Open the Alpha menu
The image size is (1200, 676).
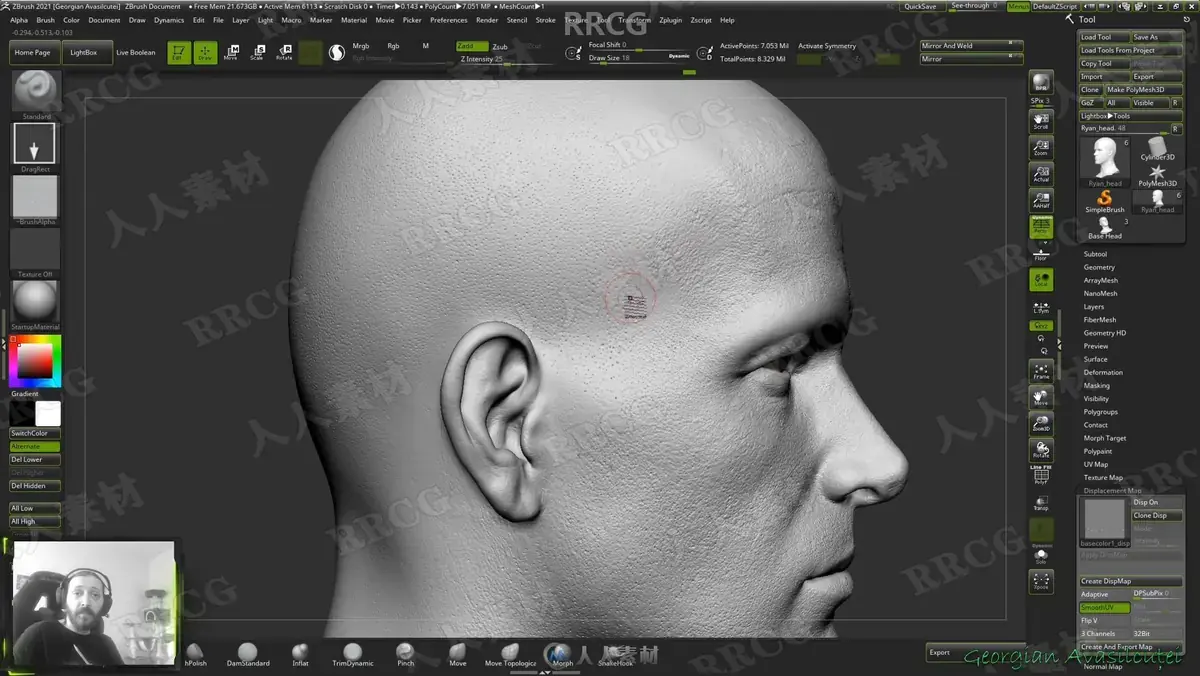click(19, 20)
